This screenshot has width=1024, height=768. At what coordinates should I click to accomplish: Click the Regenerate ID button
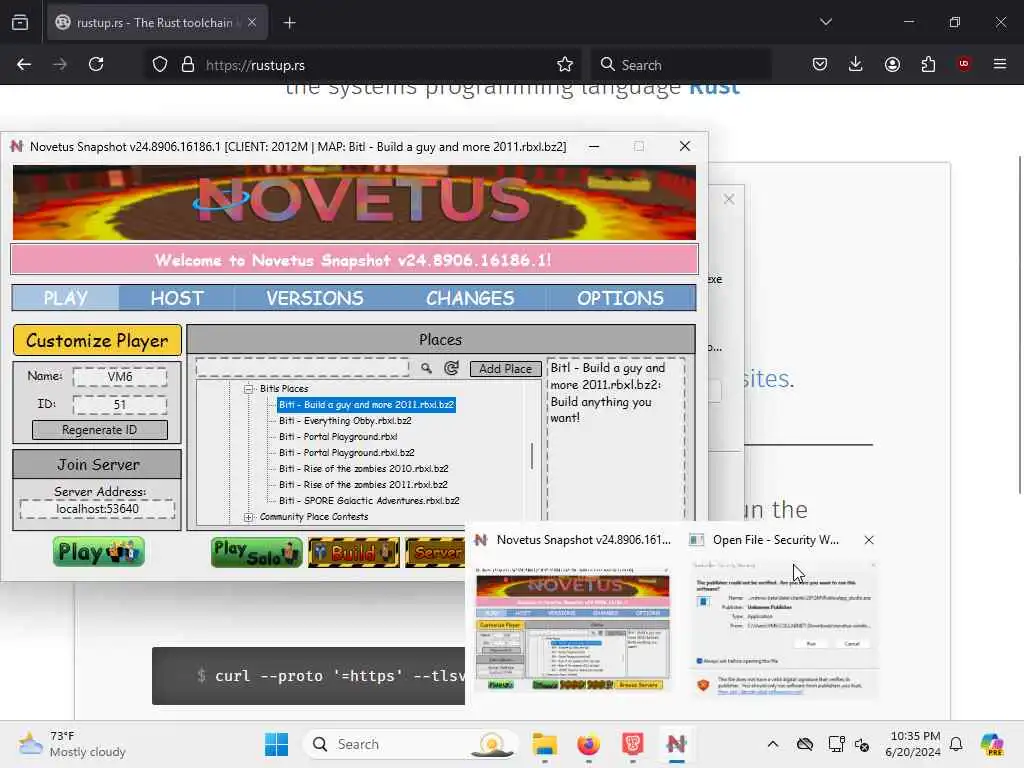click(100, 430)
